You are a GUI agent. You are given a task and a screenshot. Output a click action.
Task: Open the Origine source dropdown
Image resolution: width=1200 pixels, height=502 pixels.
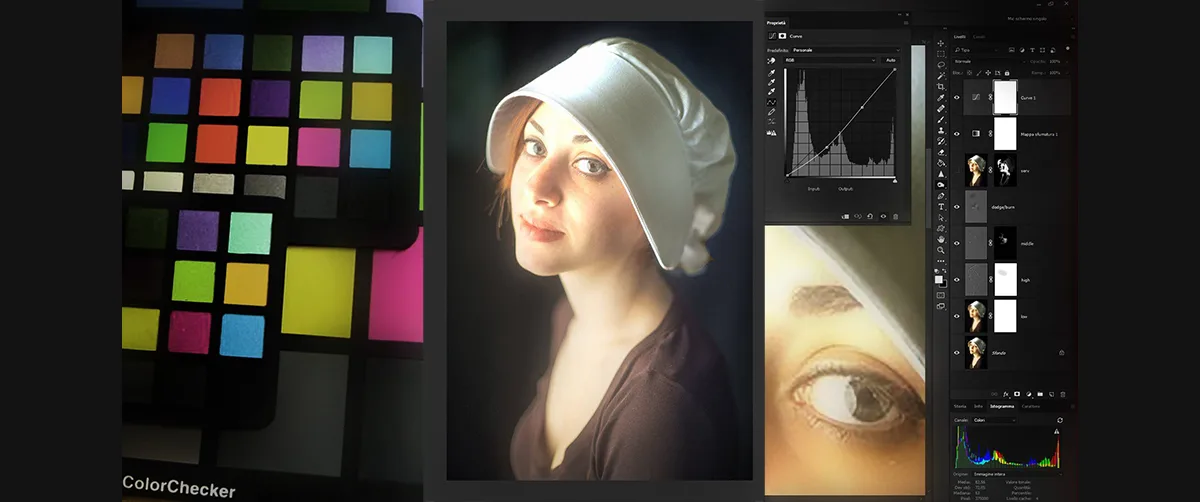[x=1016, y=474]
